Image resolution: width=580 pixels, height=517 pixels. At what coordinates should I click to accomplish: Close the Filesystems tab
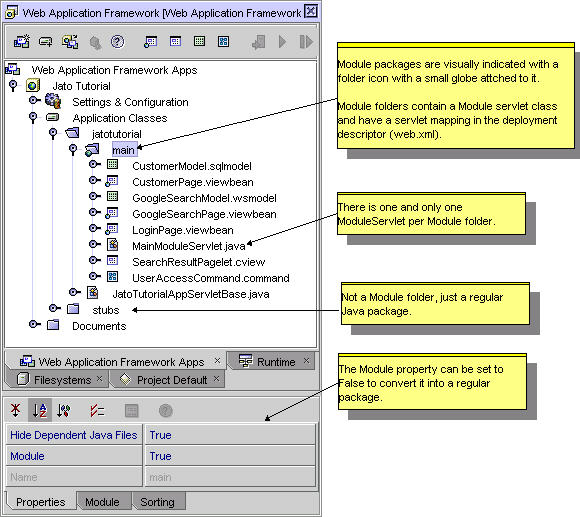[x=99, y=378]
